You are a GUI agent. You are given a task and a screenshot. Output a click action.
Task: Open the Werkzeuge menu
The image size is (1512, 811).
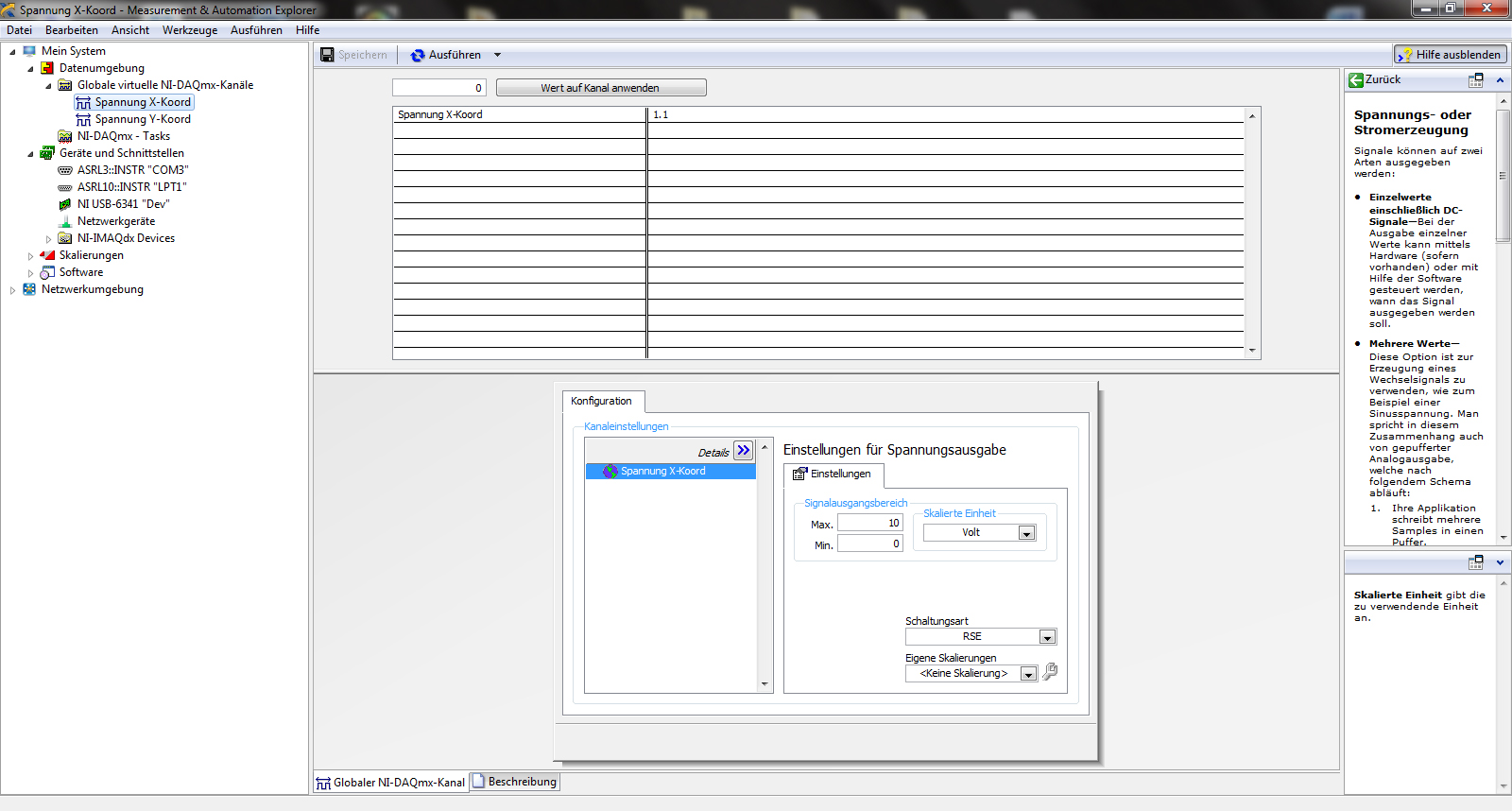tap(190, 30)
